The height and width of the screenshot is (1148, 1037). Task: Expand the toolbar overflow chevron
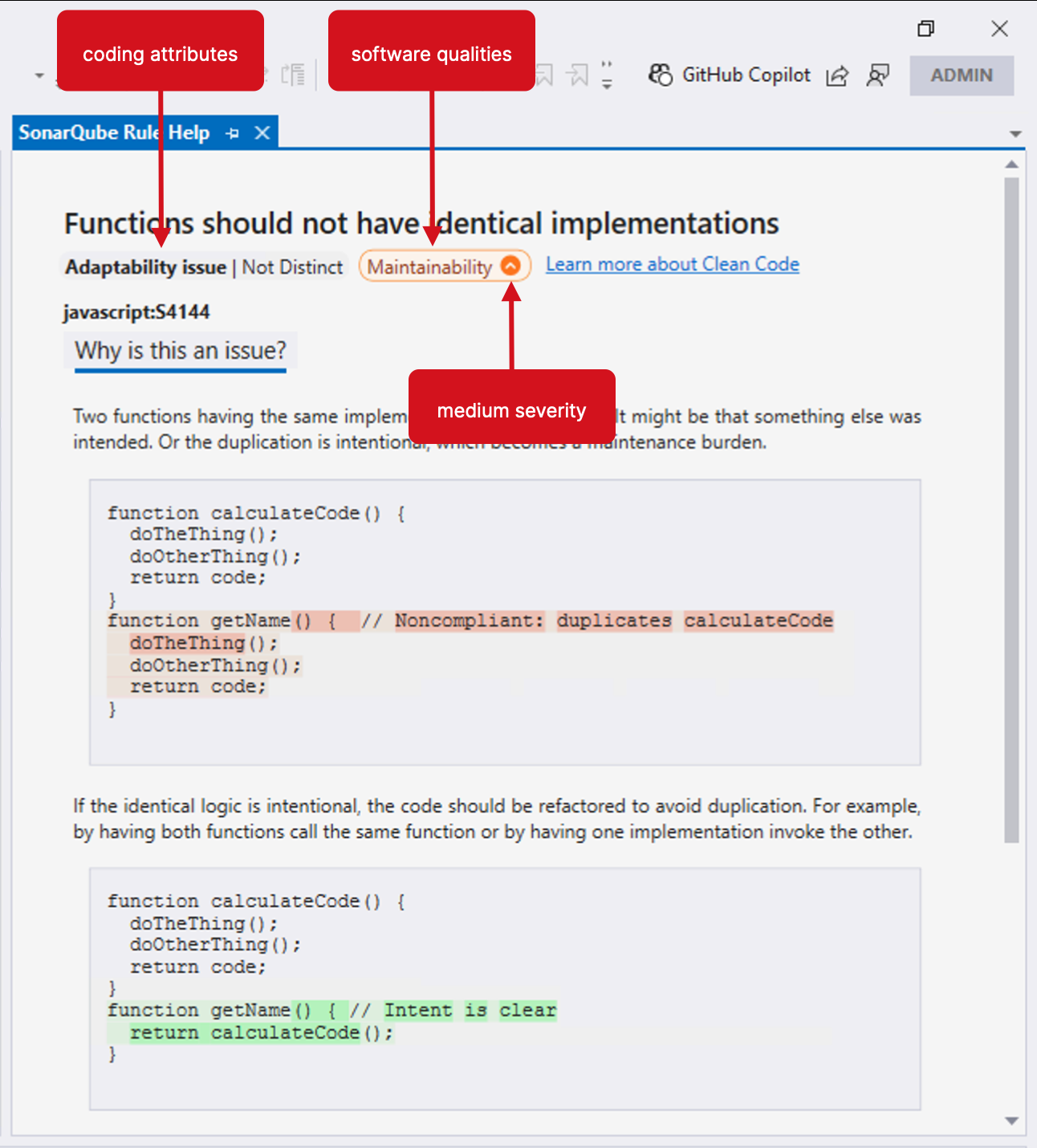coord(608,75)
